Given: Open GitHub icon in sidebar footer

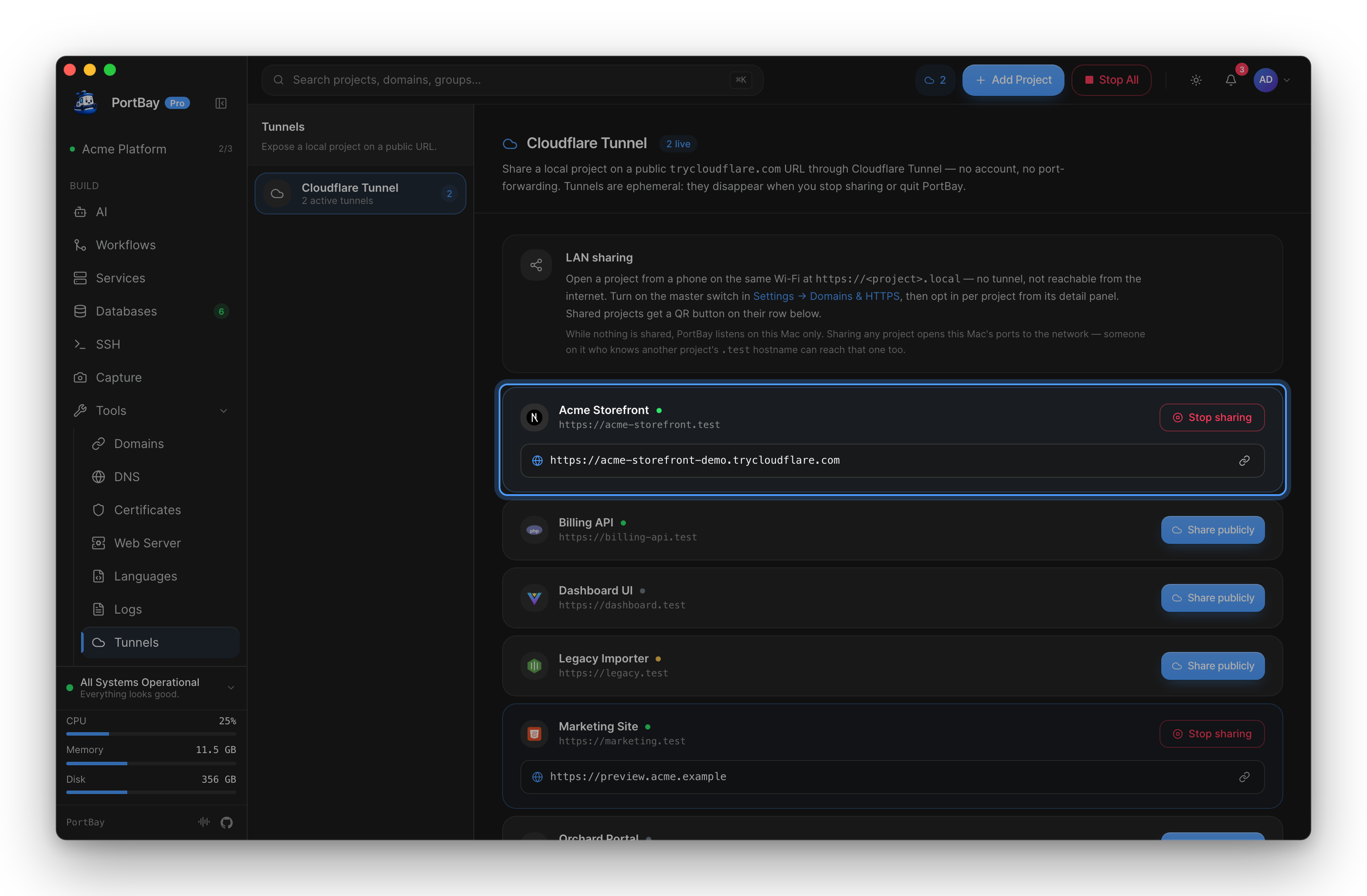Looking at the screenshot, I should coord(226,822).
